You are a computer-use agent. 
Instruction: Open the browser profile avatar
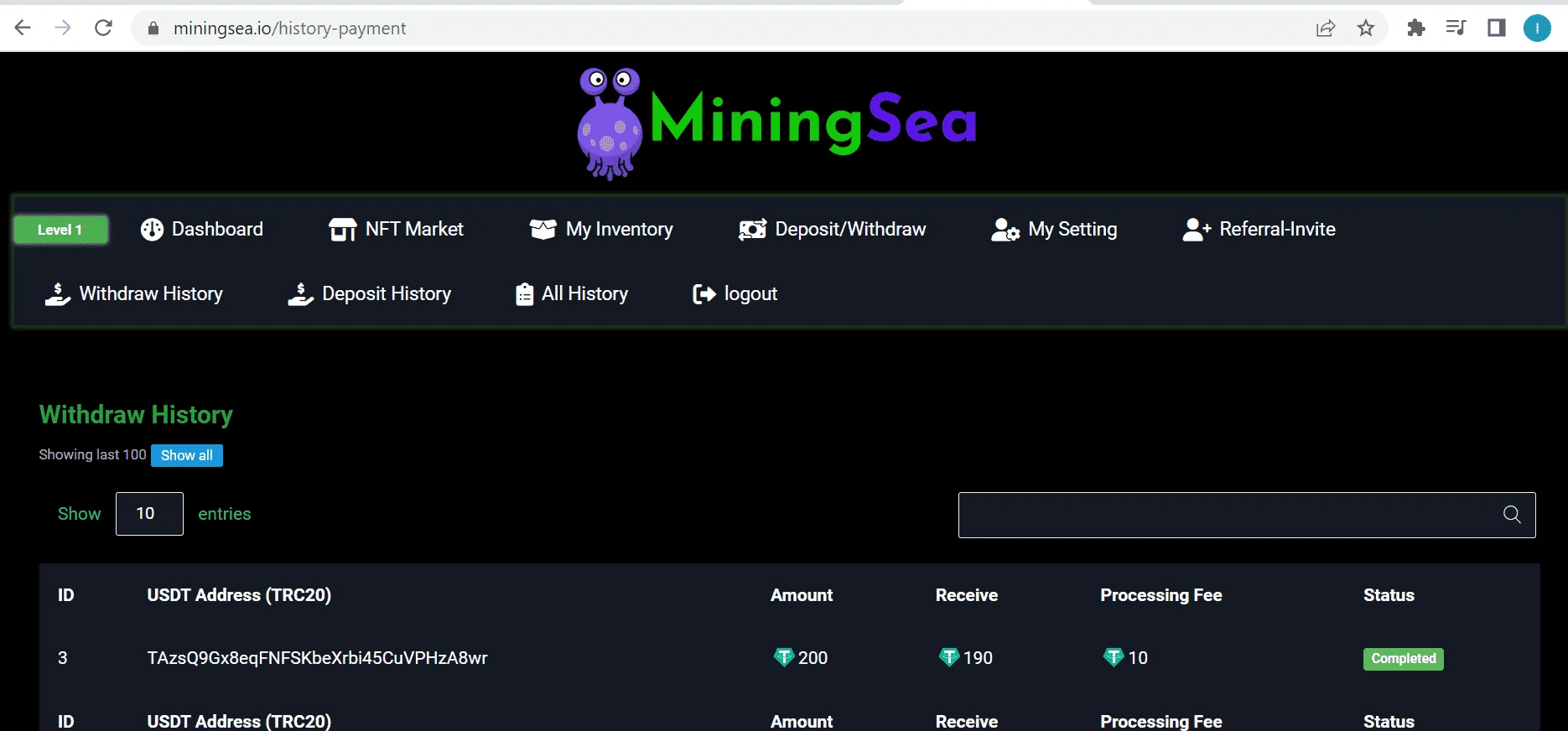1537,28
